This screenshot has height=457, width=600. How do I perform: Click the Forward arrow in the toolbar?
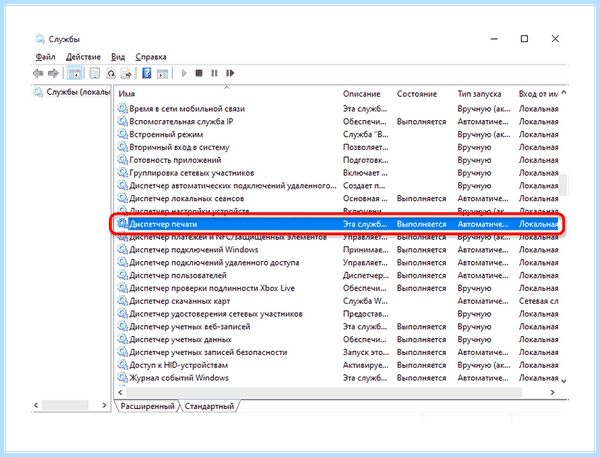pyautogui.click(x=53, y=73)
